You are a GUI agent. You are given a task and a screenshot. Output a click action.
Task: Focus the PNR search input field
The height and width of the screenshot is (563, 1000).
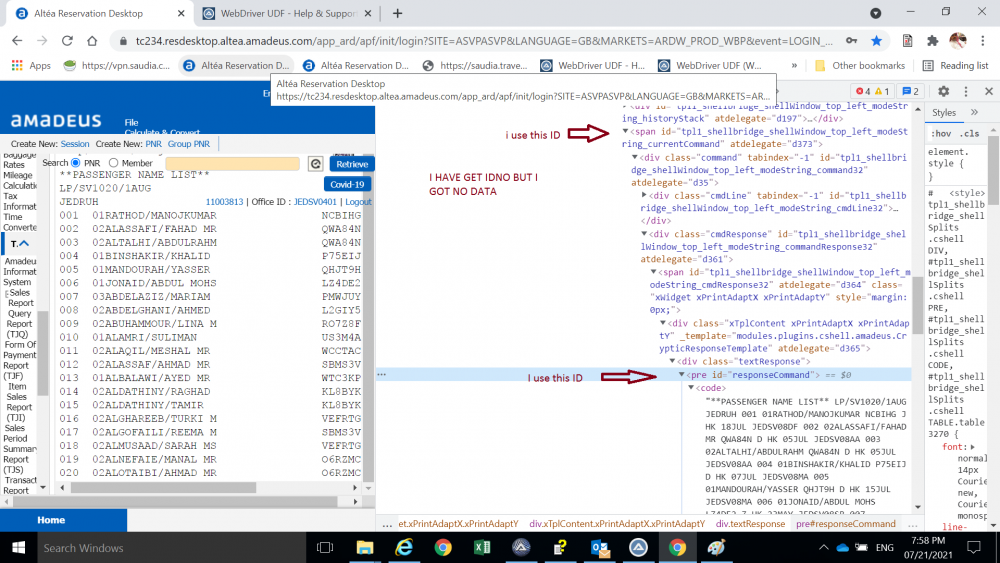click(x=232, y=164)
